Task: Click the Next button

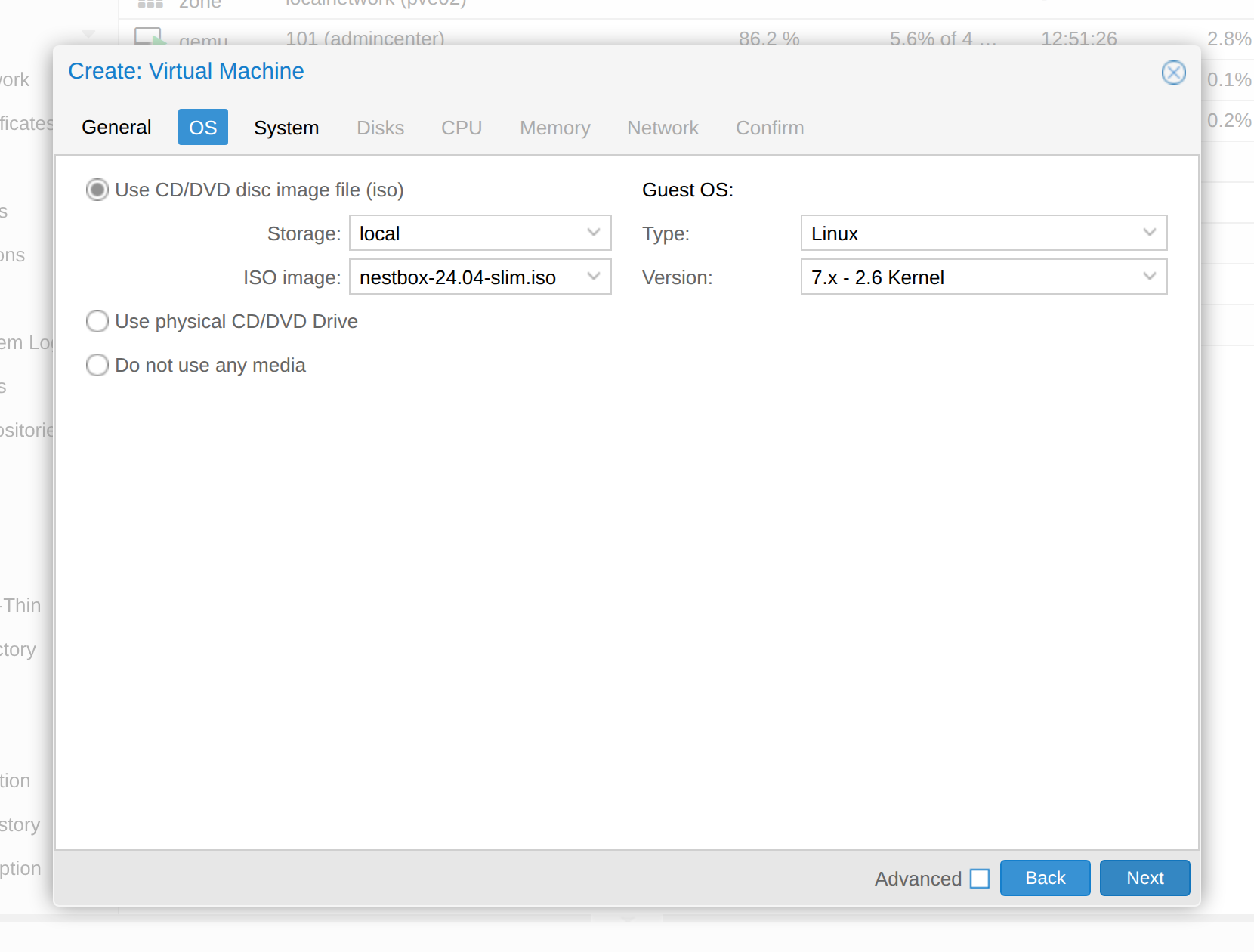Action: coord(1144,878)
